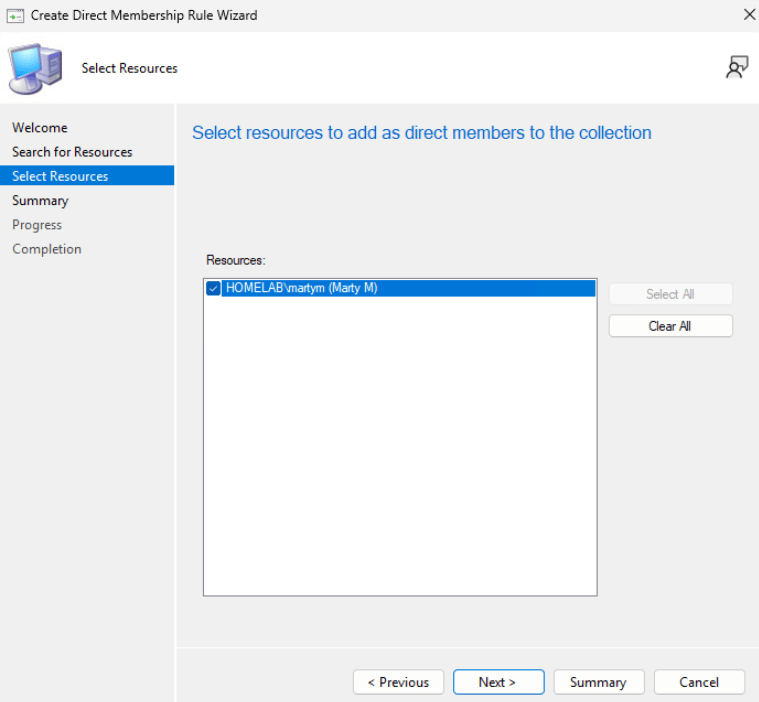Jump to the Summary step in the sidebar

[x=40, y=201]
